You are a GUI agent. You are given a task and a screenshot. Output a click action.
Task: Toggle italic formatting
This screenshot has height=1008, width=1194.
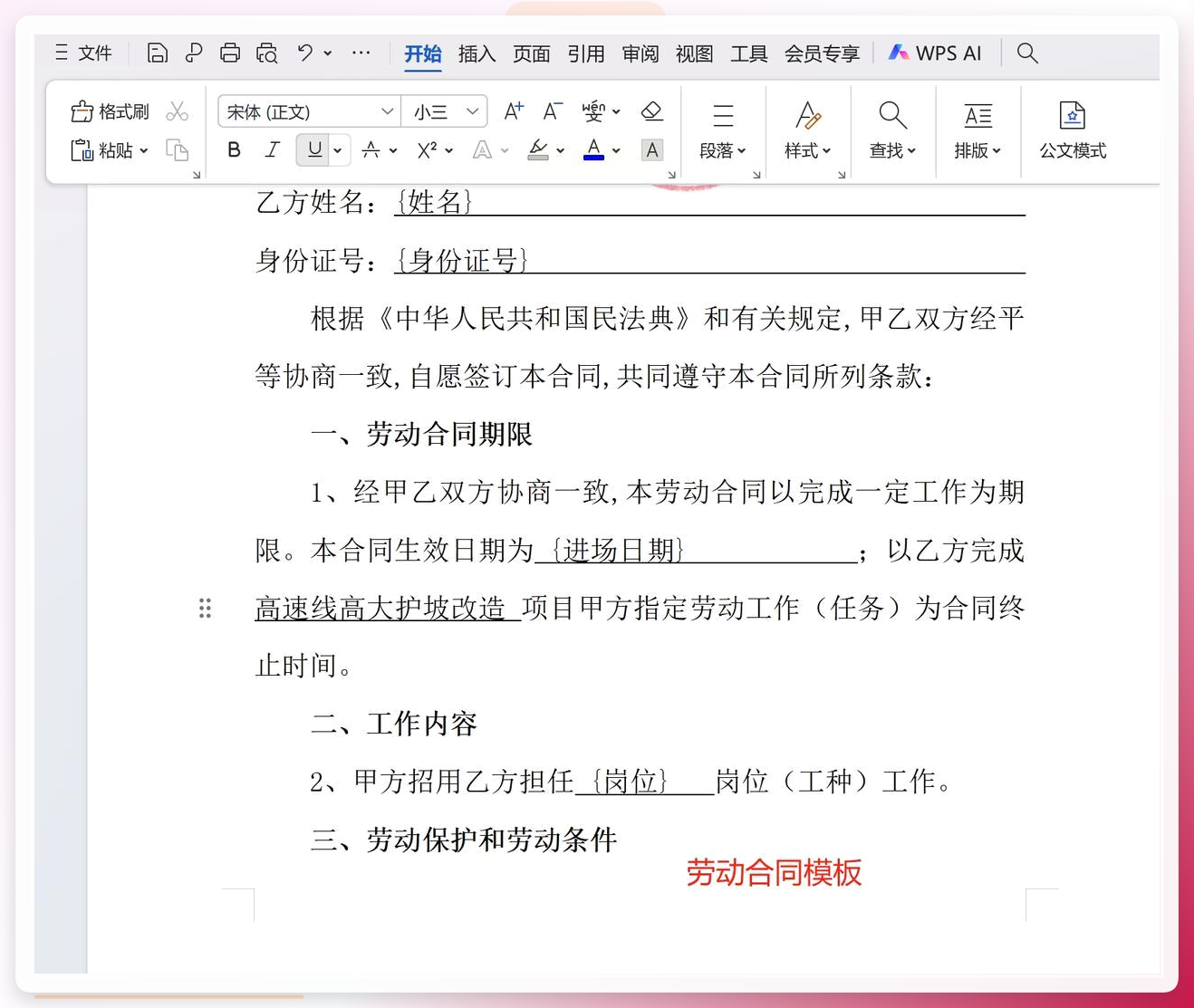pos(272,150)
